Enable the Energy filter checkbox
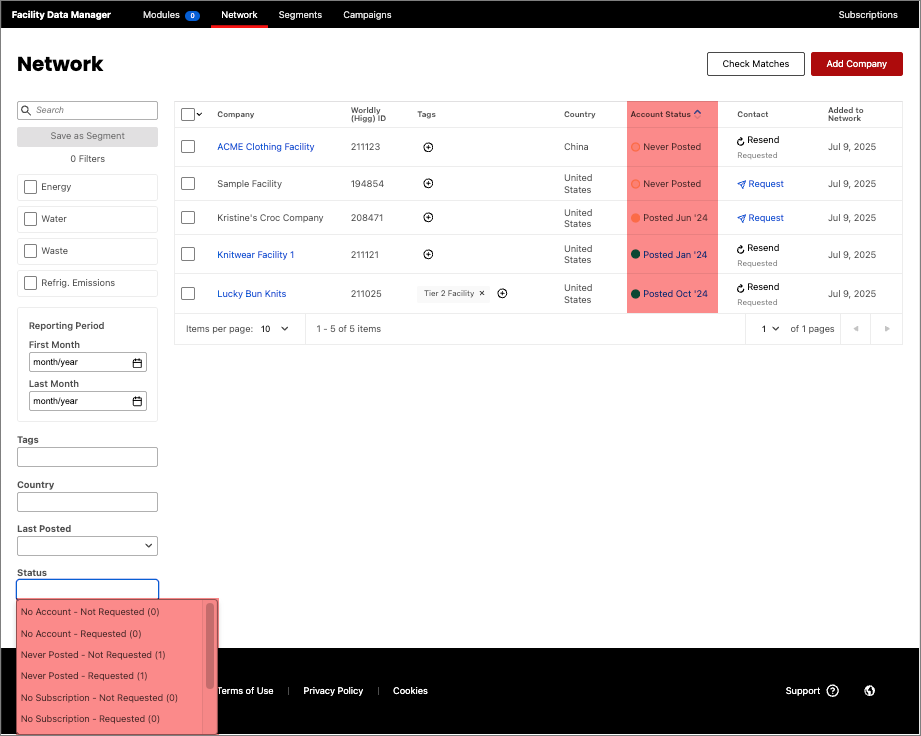921x736 pixels. pyautogui.click(x=30, y=187)
